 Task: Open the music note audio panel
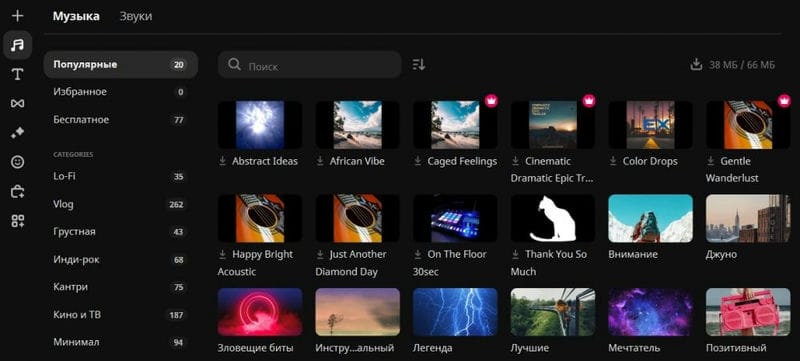[x=17, y=45]
